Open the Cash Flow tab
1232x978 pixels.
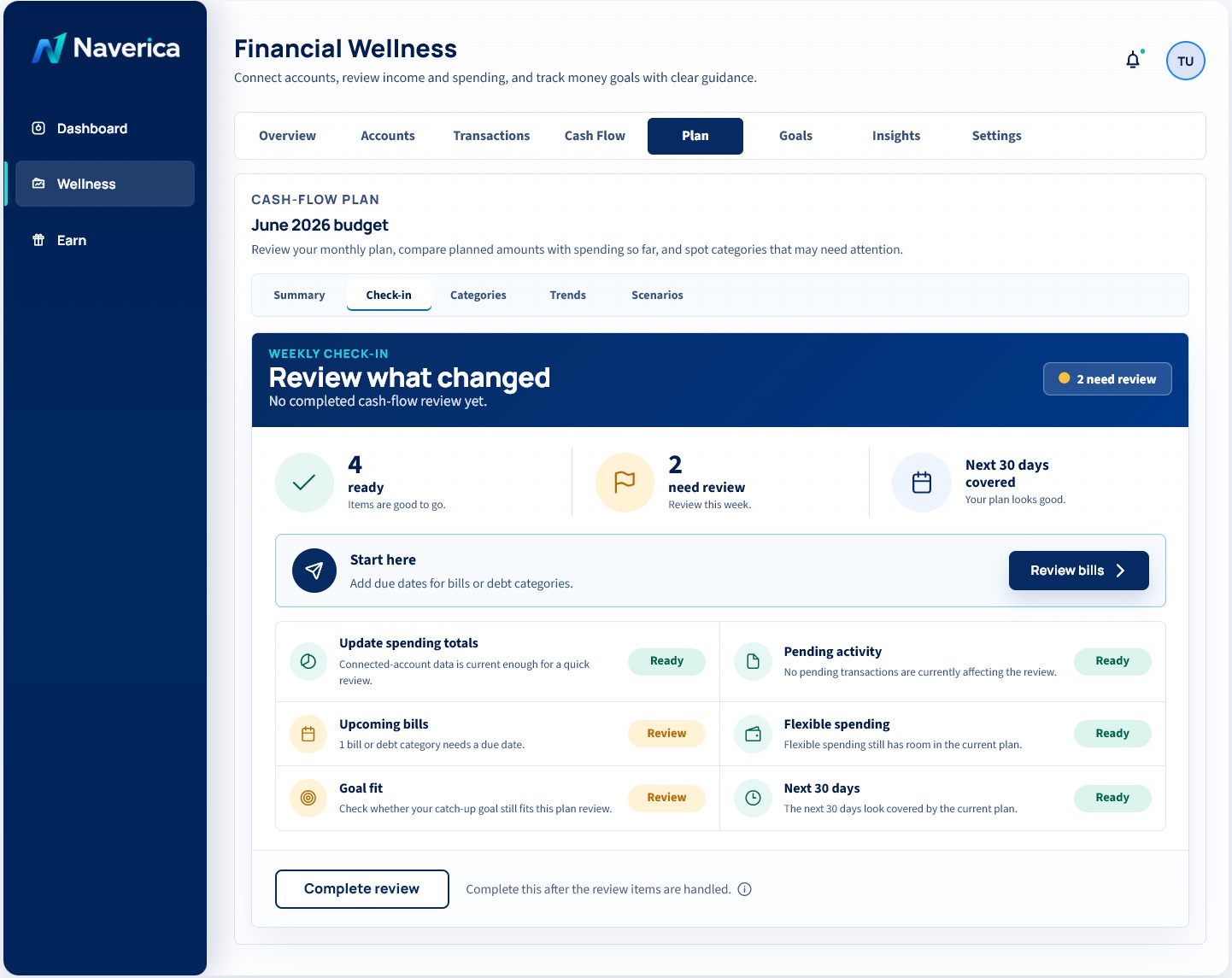[595, 136]
